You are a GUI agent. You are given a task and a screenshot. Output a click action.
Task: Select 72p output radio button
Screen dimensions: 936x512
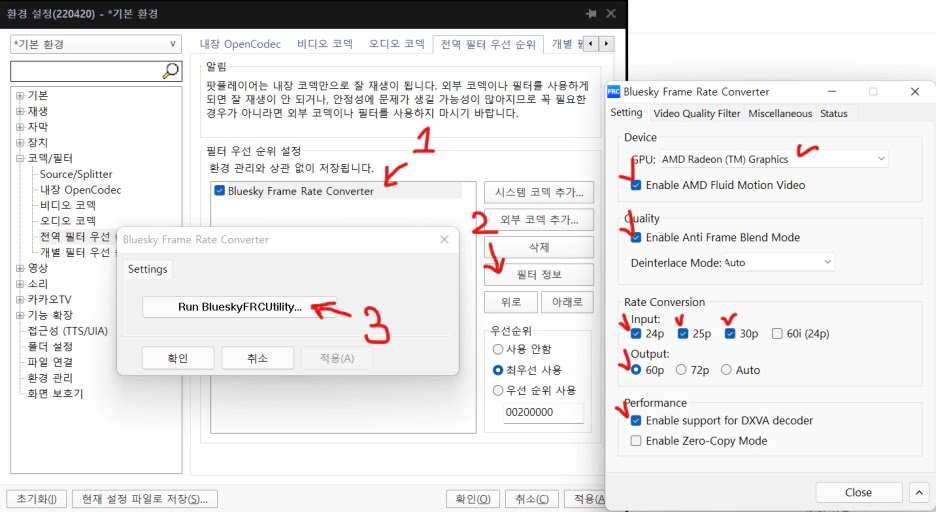point(681,370)
